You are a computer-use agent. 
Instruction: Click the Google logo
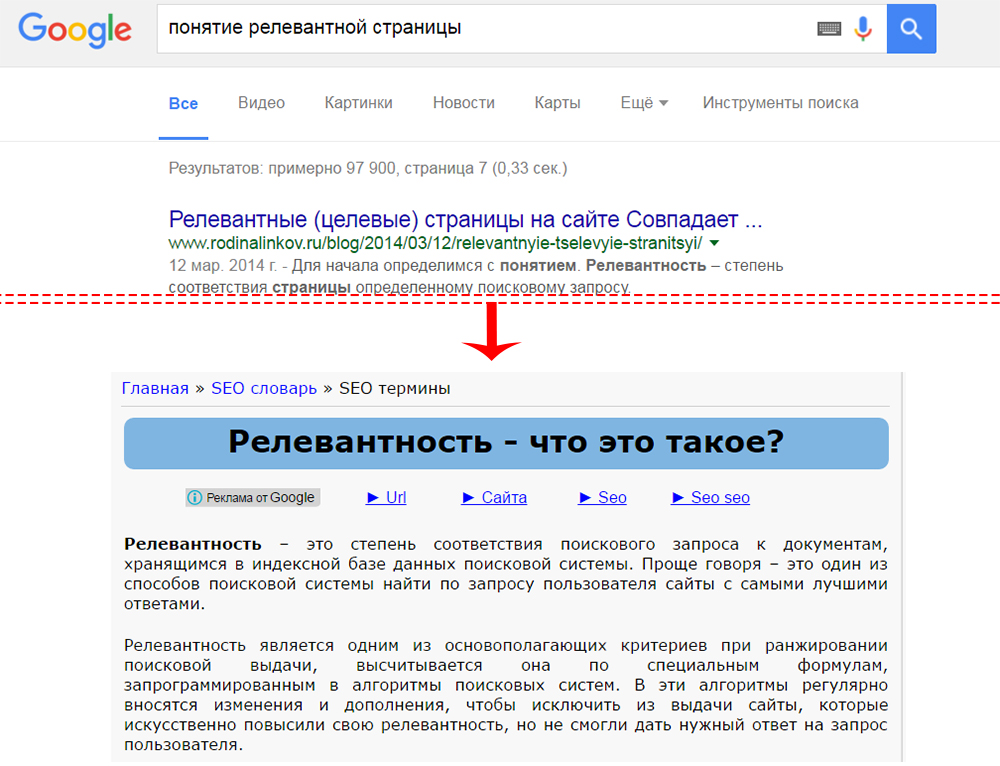[x=75, y=29]
